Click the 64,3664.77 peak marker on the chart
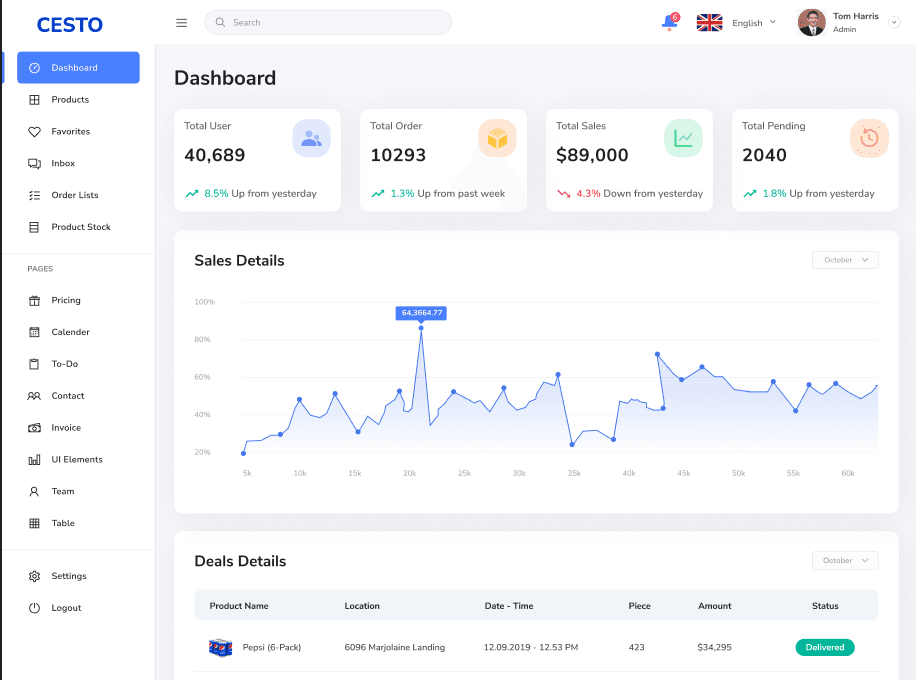The image size is (916, 680). click(421, 312)
